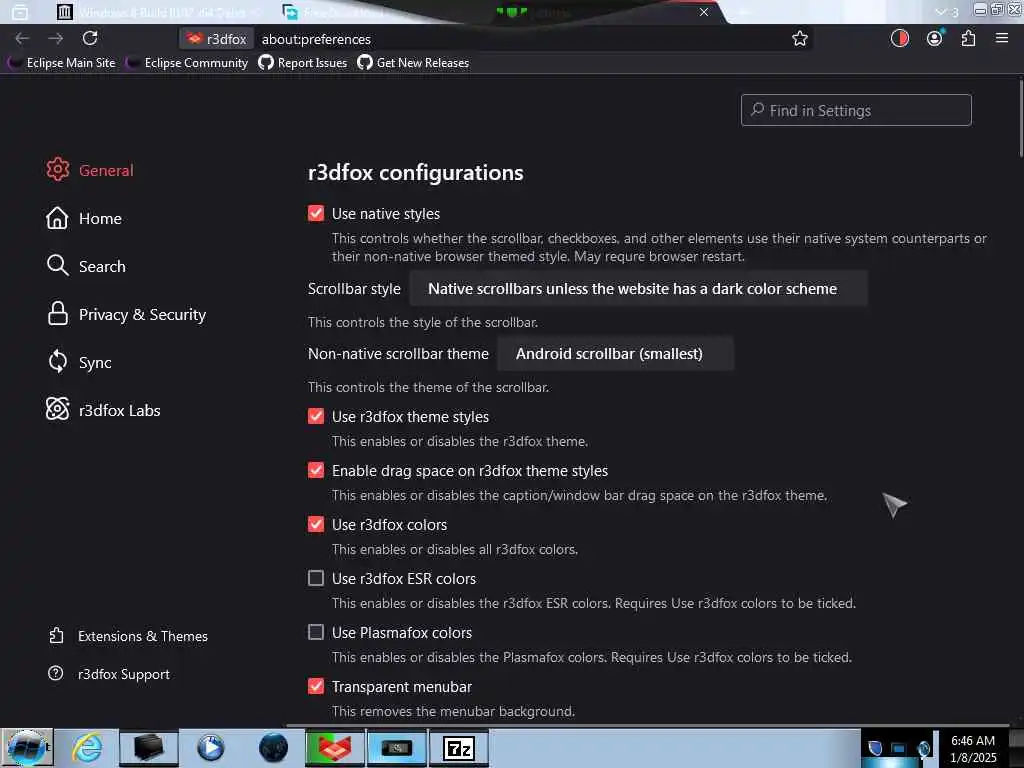1024x768 pixels.
Task: Open the Windows Start orb
Action: click(x=27, y=748)
